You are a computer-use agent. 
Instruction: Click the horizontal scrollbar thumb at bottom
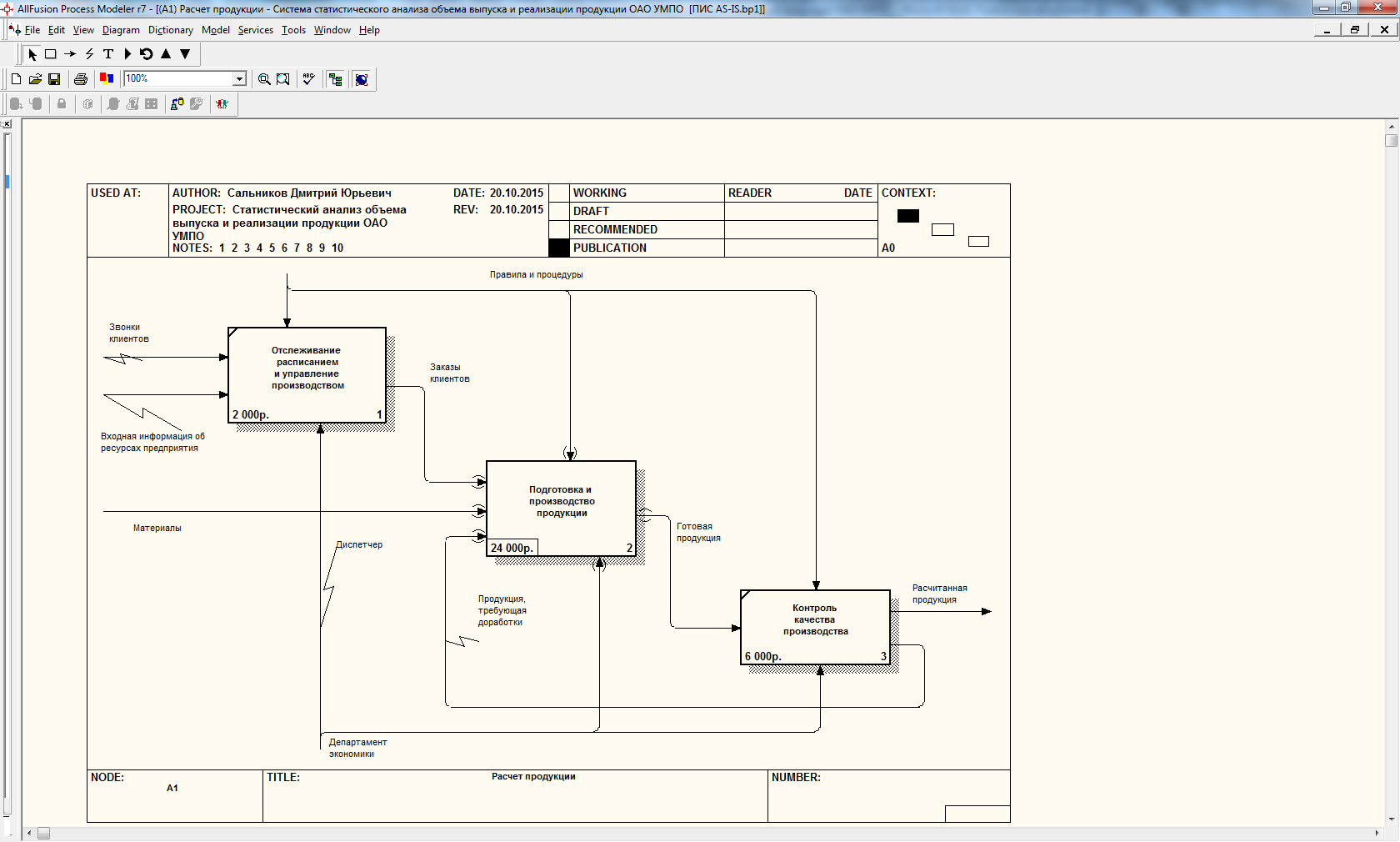(x=43, y=834)
